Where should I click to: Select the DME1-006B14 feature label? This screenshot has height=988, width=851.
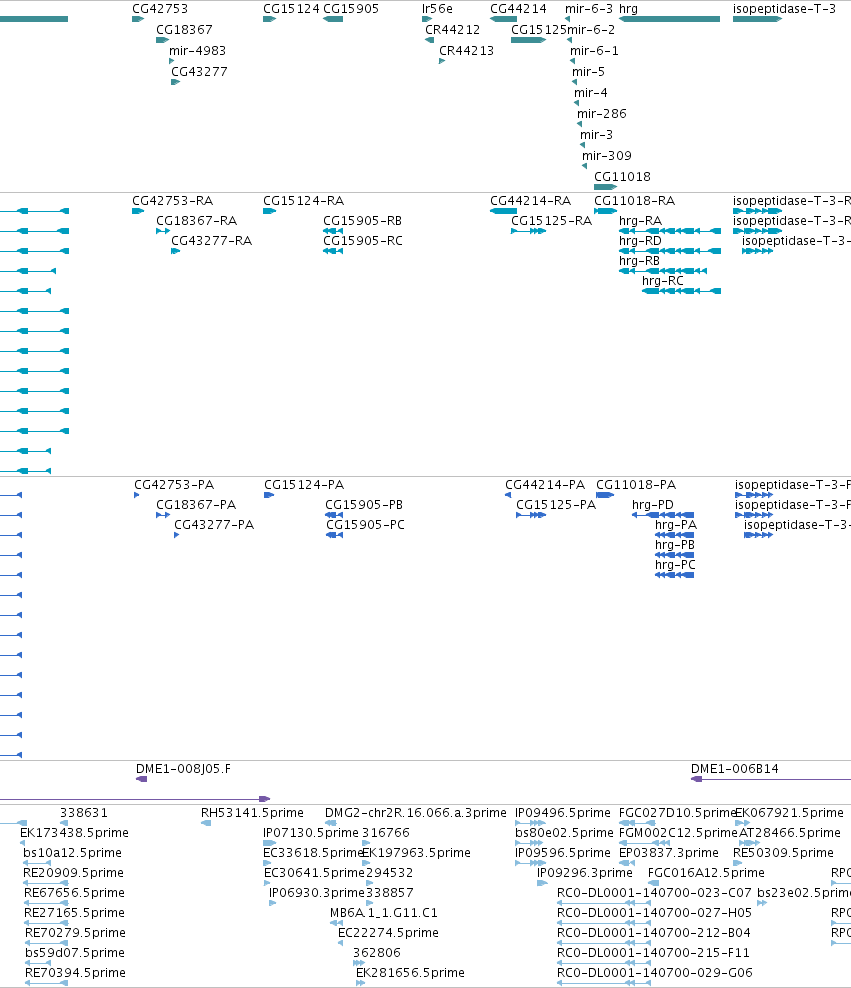point(734,769)
